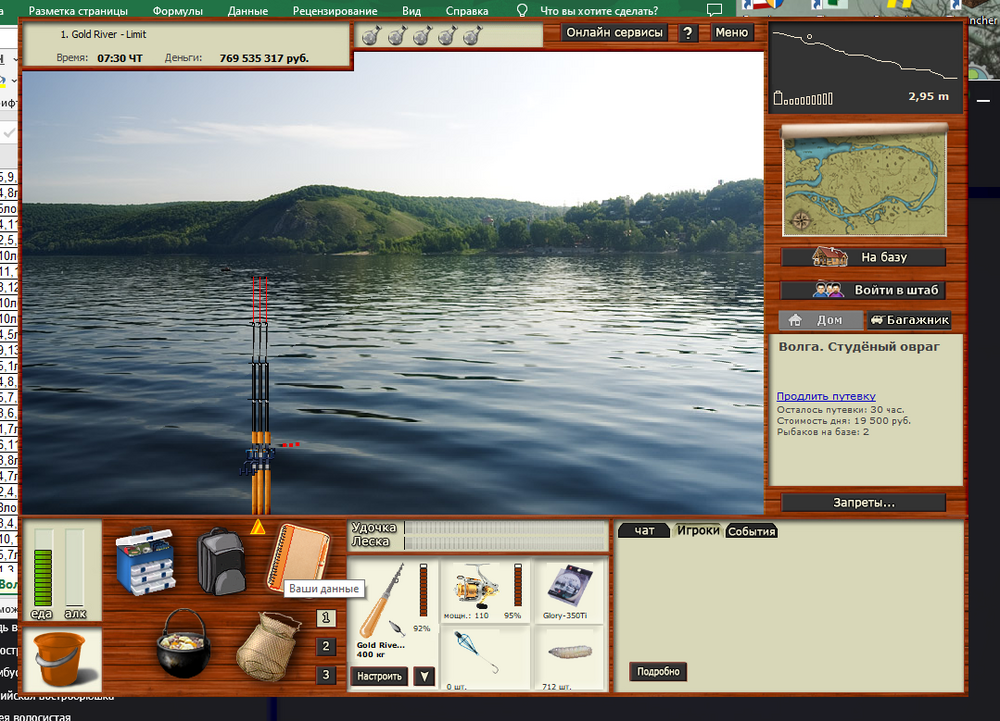Image resolution: width=1000 pixels, height=721 pixels.
Task: Expand the arrow next to Настроить
Action: pos(424,677)
